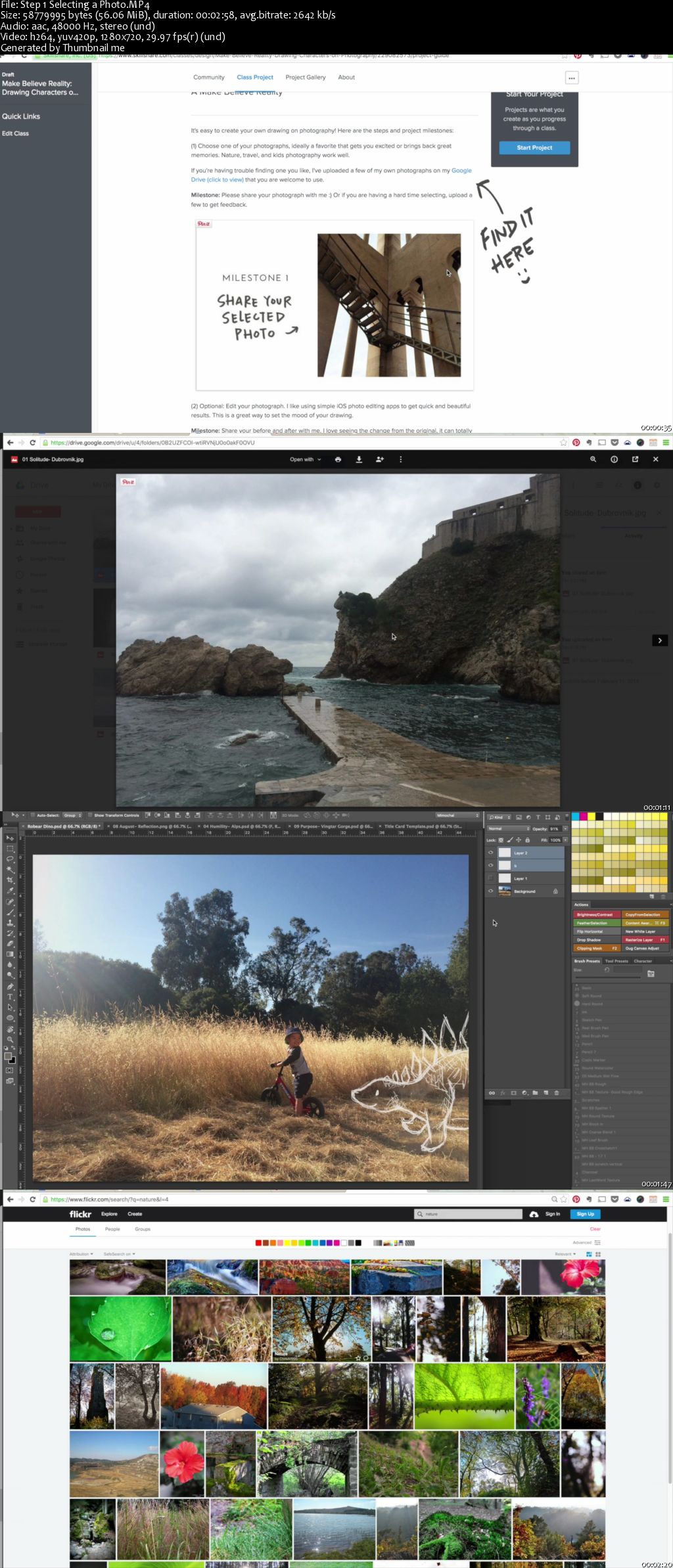Open the Open with dropdown in Drive
673x1568 pixels.
coord(306,459)
